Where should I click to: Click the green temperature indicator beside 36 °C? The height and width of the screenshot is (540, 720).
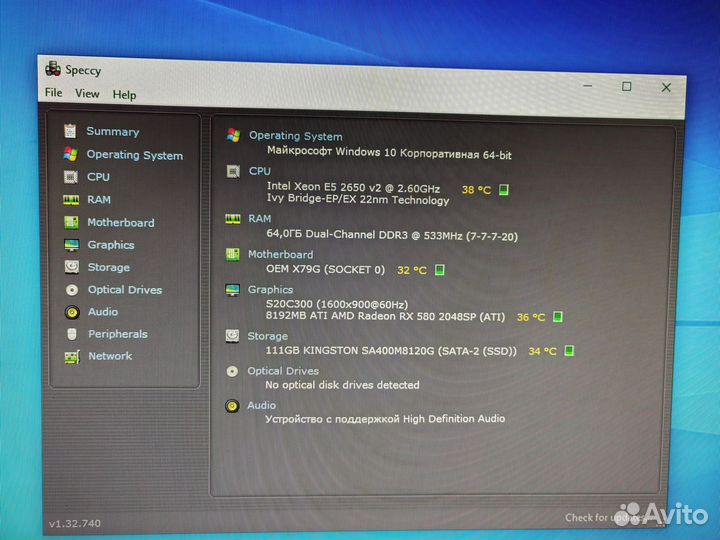coord(558,317)
